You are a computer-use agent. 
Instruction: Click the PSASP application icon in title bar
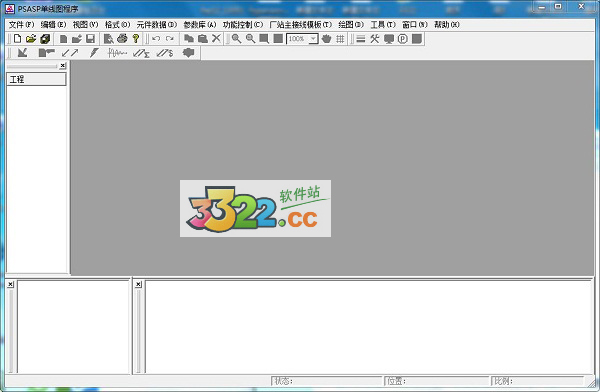10,8
